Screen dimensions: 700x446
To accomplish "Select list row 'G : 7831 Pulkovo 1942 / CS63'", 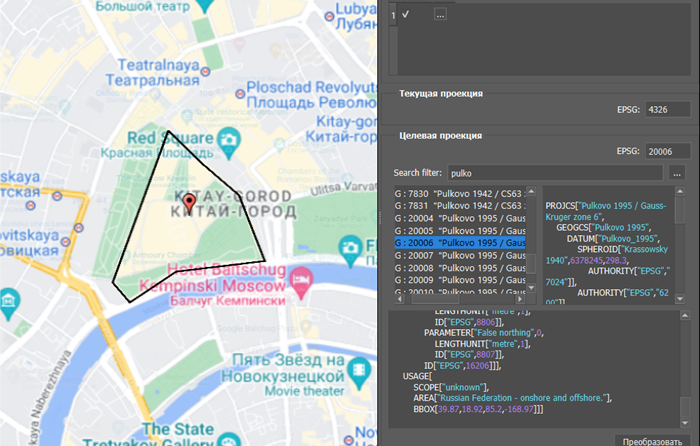I will click(460, 206).
